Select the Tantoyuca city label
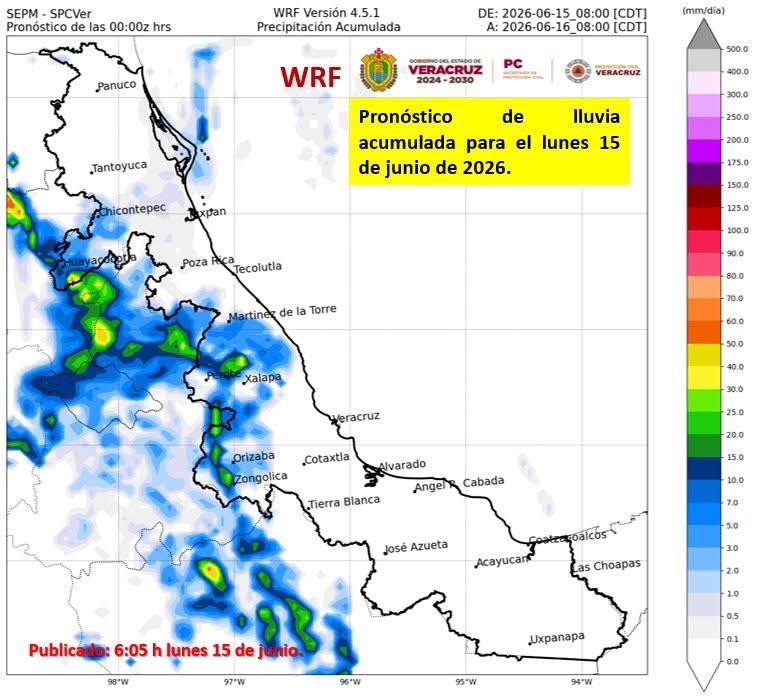757x699 pixels. 119,167
